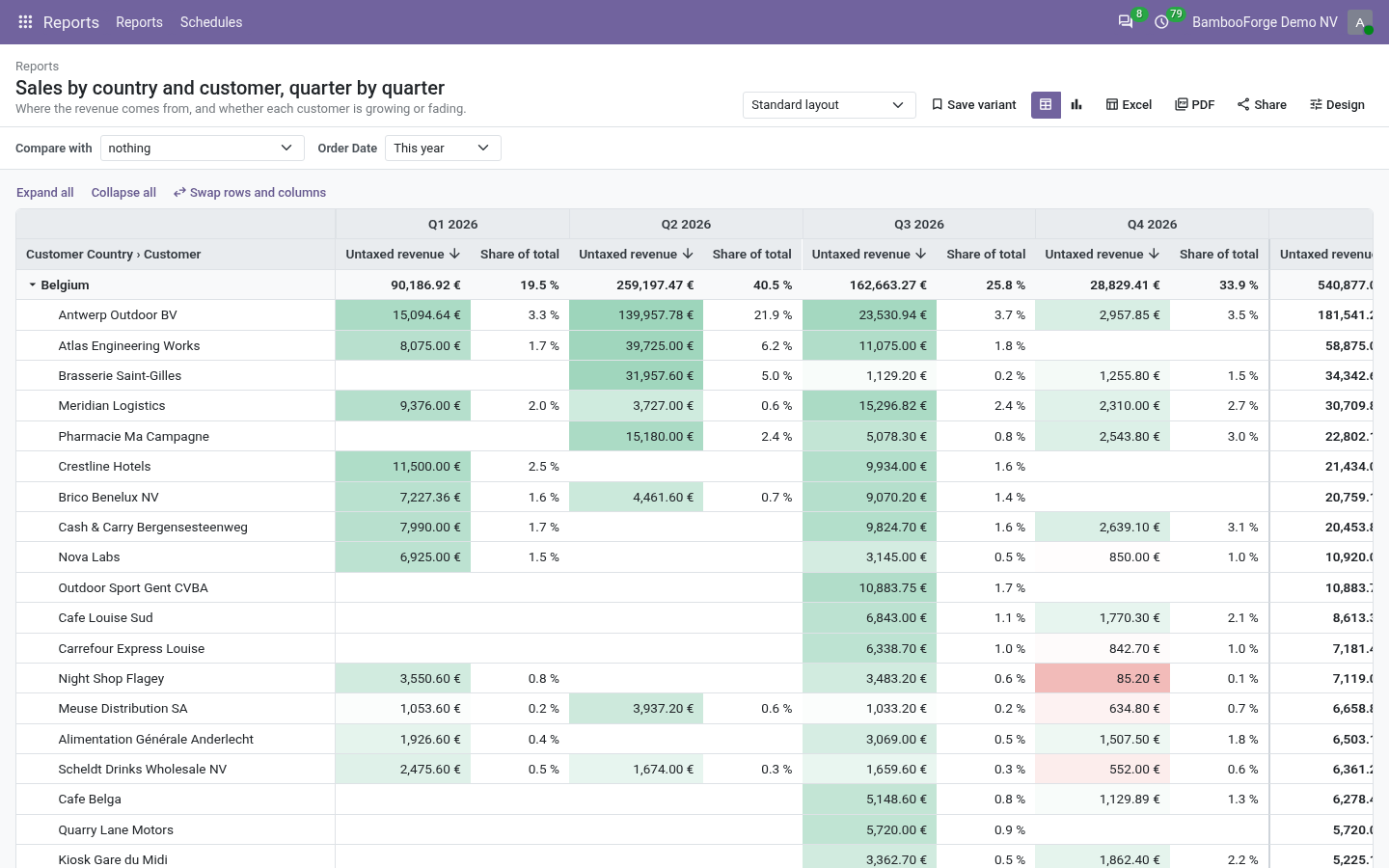
Task: Open the Order Date dropdown
Action: click(443, 149)
